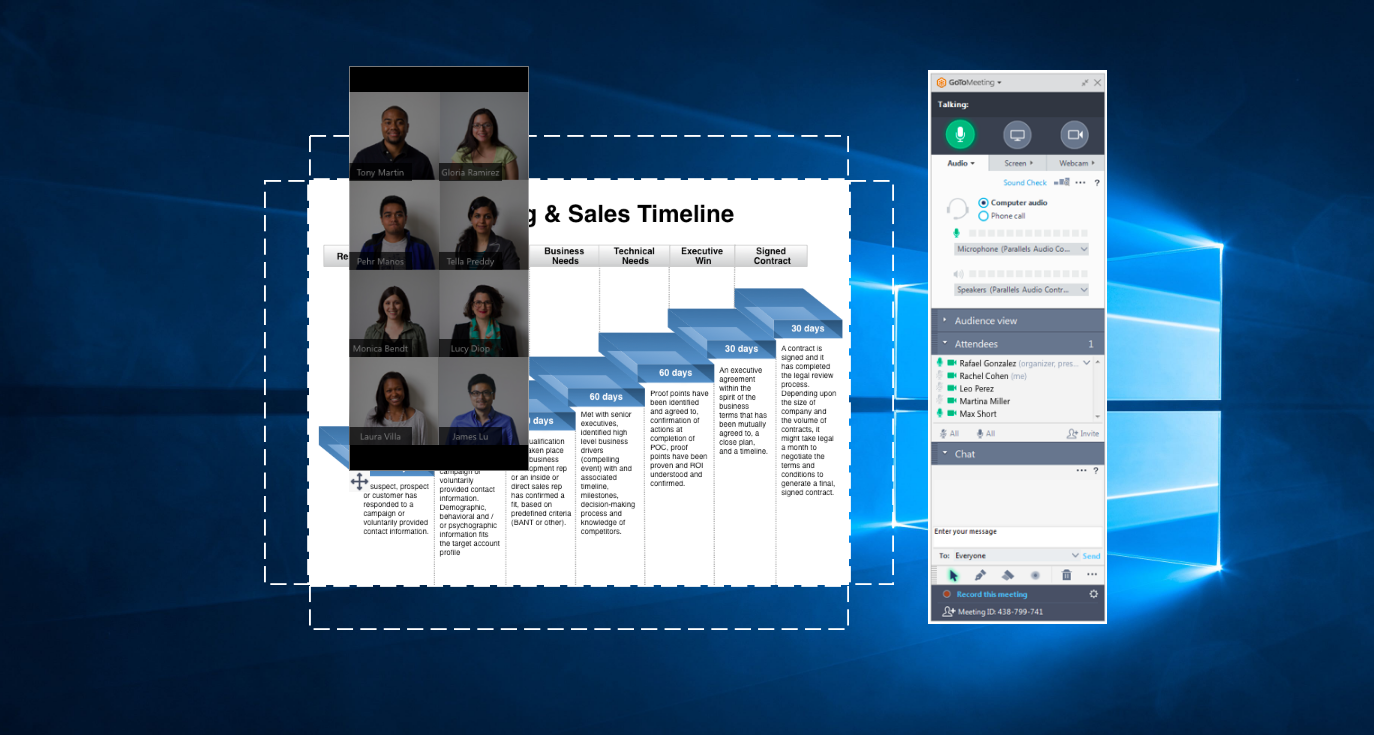Screen dimensions: 1374x735
Task: Open chat recipient Everyone dropdown
Action: 1018,555
